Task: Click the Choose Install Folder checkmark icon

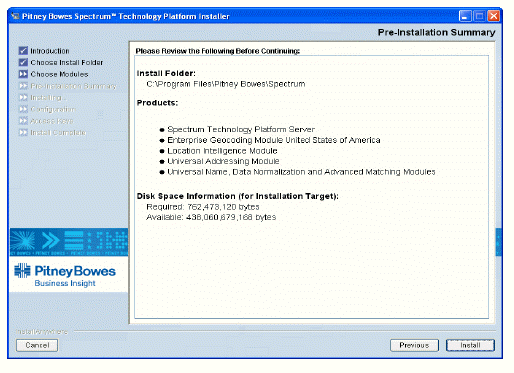Action: tap(23, 62)
